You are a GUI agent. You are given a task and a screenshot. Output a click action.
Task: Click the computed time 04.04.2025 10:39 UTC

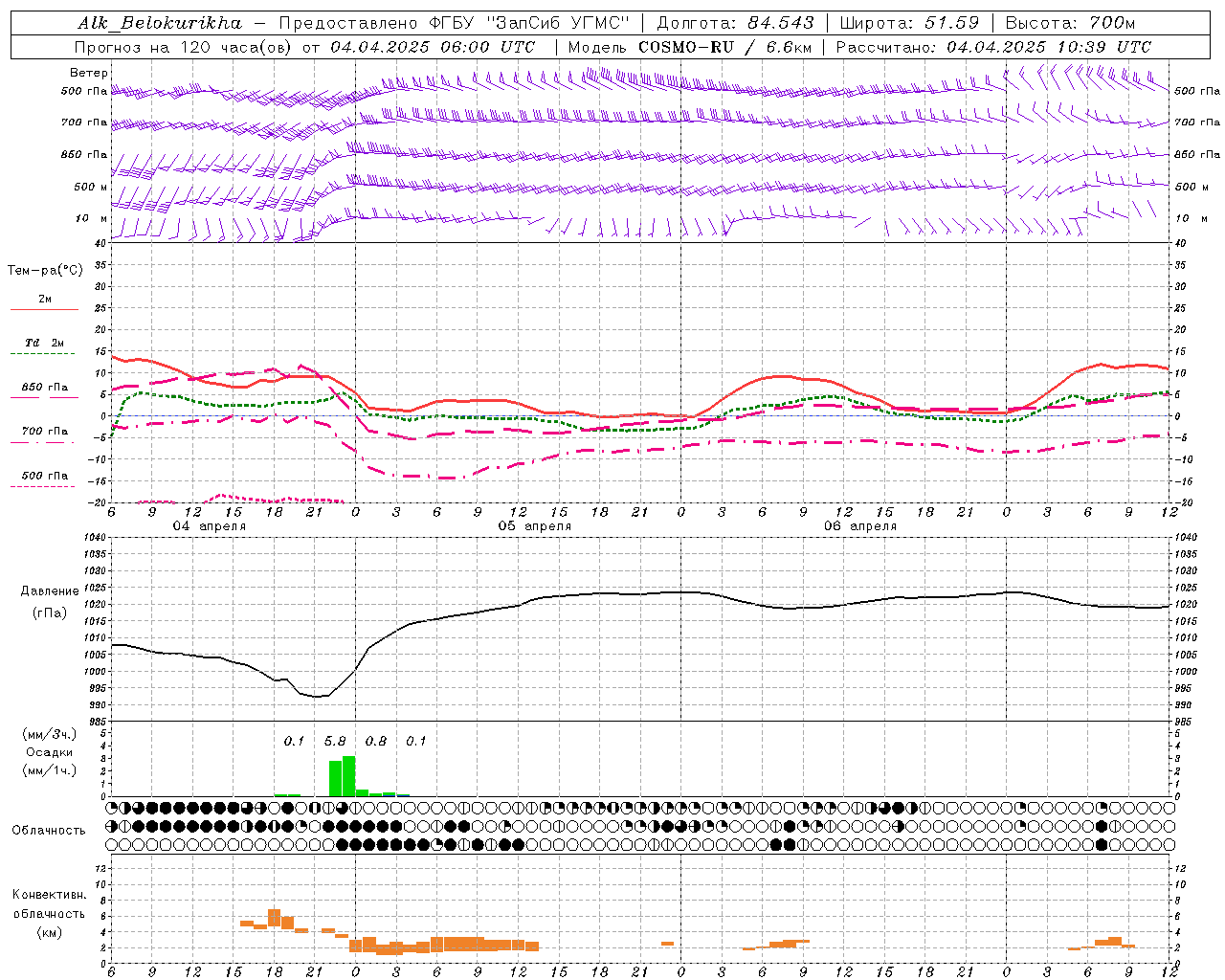(1049, 47)
